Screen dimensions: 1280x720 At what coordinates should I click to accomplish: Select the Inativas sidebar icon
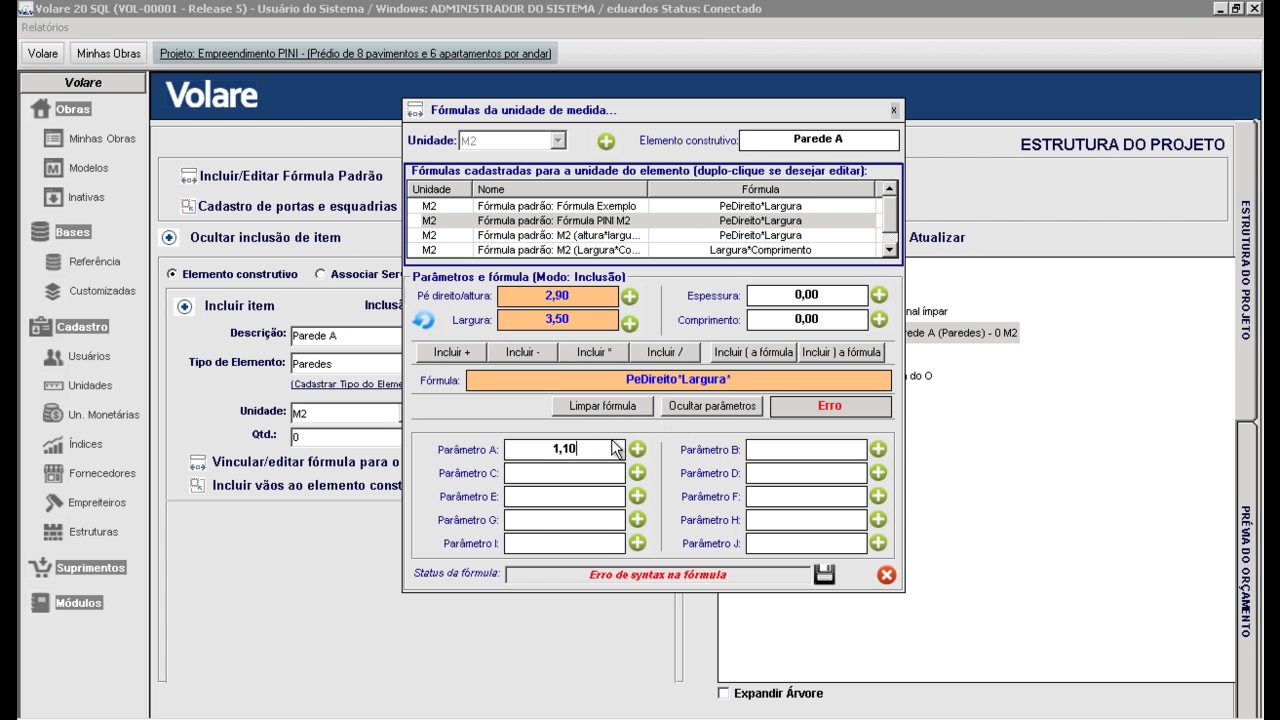pyautogui.click(x=53, y=197)
